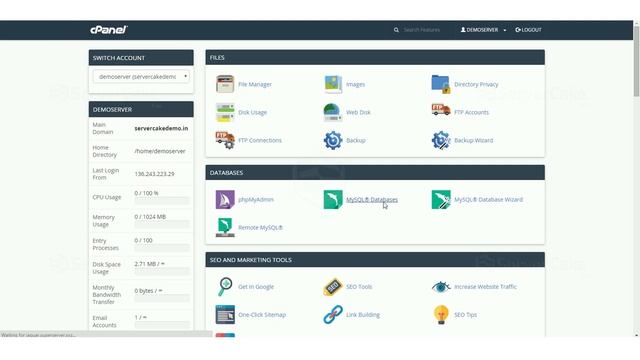The width and height of the screenshot is (640, 360).
Task: Open the Switch Account select box
Action: pyautogui.click(x=141, y=77)
